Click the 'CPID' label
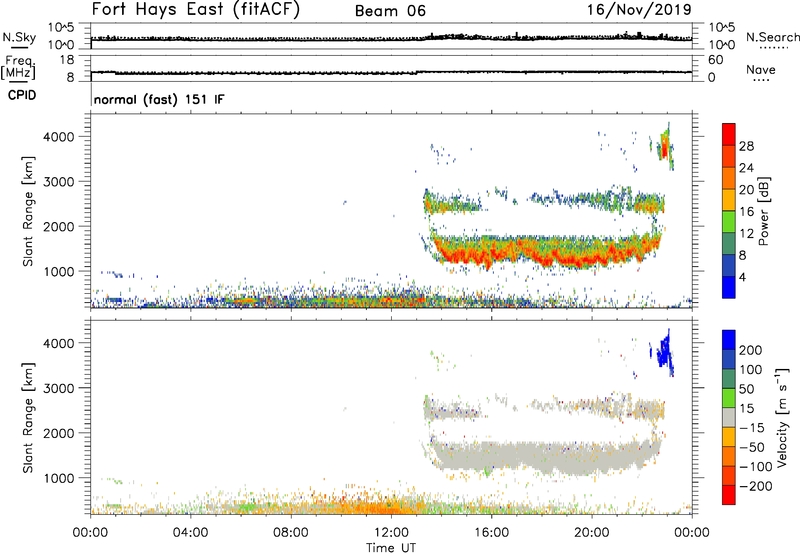Viewport: 800px width, 554px height. [x=22, y=95]
